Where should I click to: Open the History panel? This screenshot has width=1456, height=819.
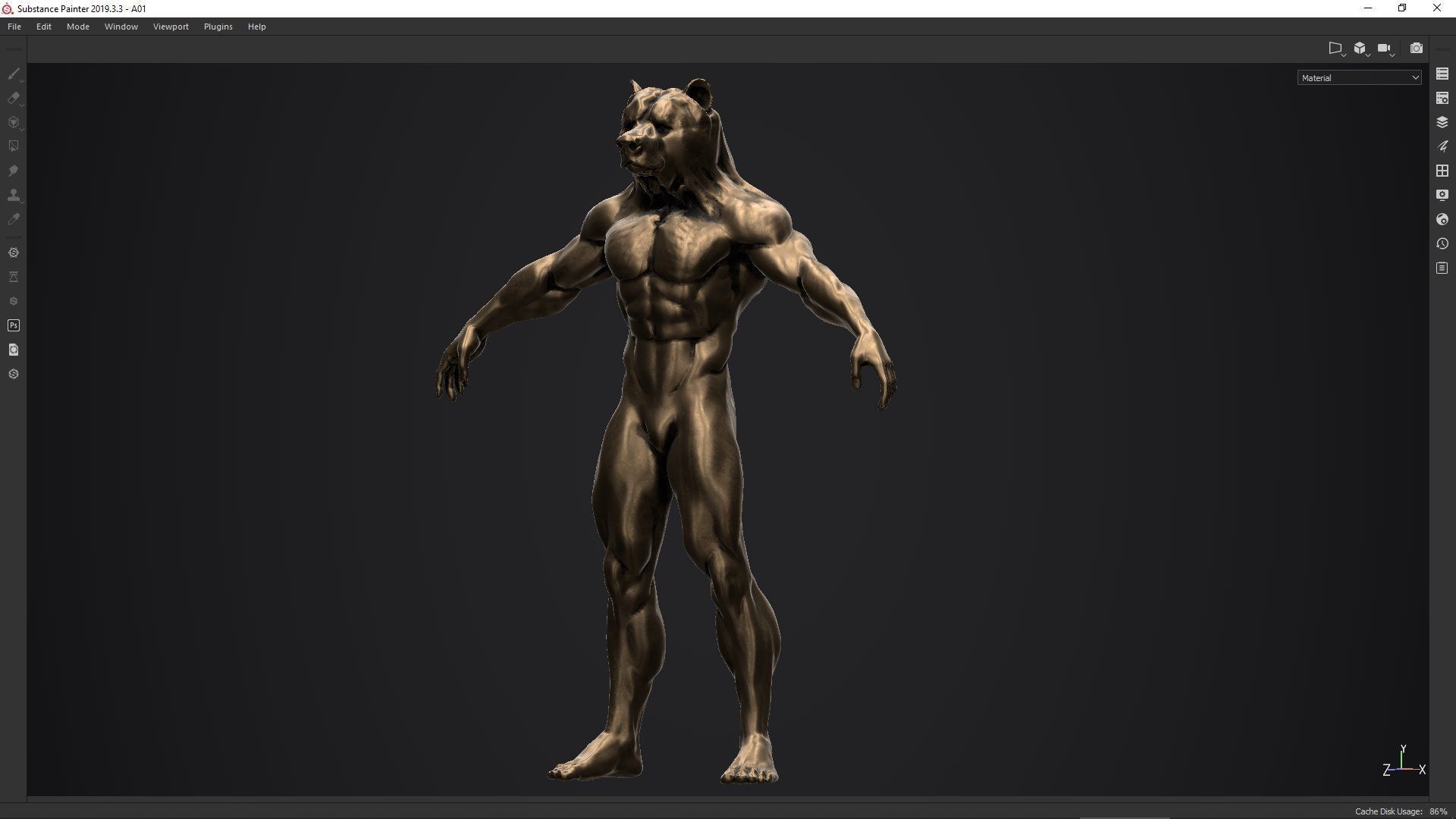pyautogui.click(x=1442, y=243)
